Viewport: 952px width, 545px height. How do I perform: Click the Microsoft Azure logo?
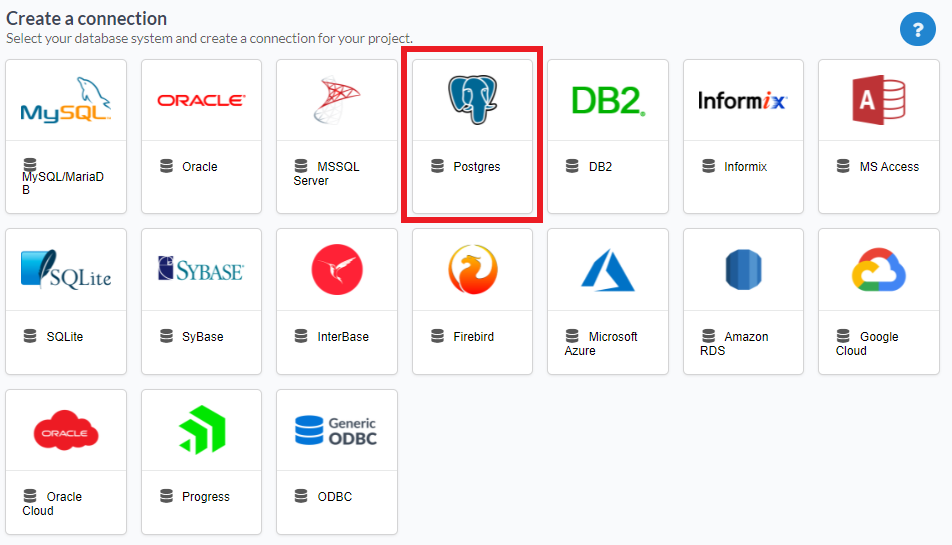pyautogui.click(x=607, y=270)
